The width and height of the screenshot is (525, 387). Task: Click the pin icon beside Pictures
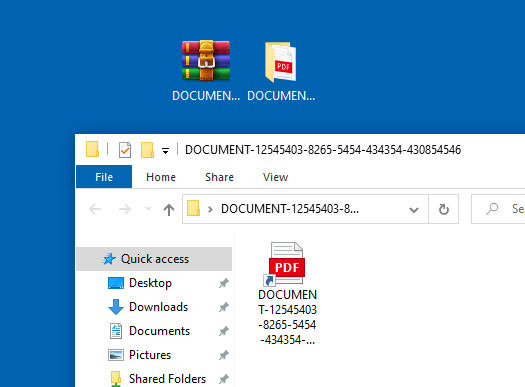(224, 355)
